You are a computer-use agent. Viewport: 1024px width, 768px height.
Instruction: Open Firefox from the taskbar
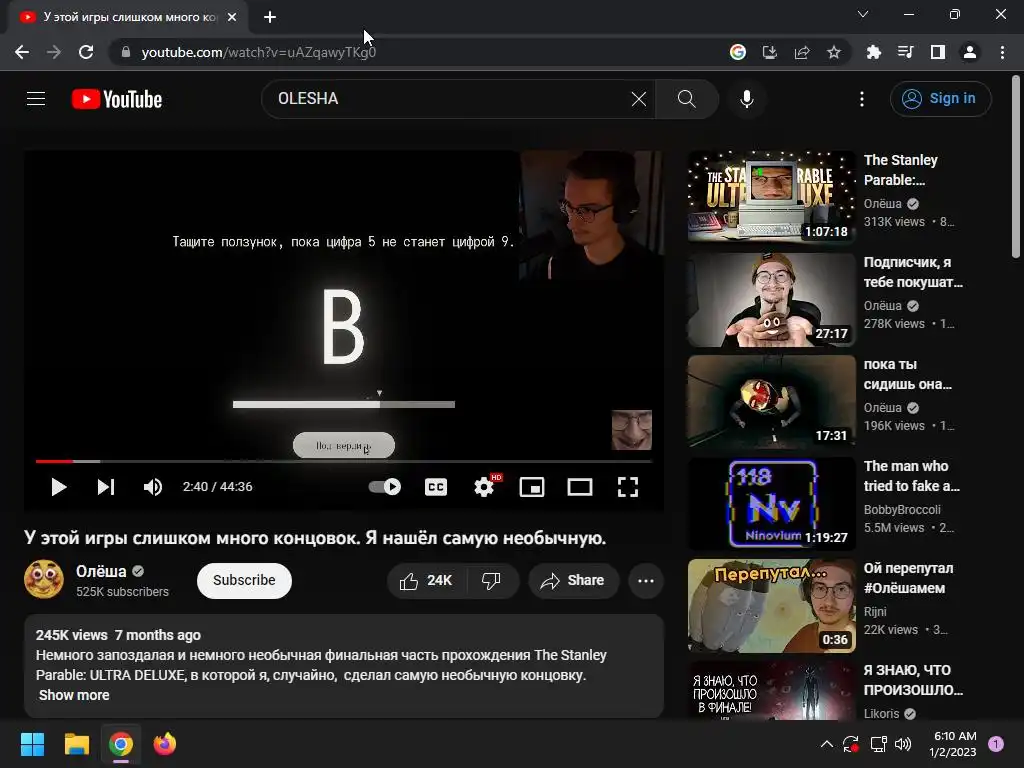point(165,744)
